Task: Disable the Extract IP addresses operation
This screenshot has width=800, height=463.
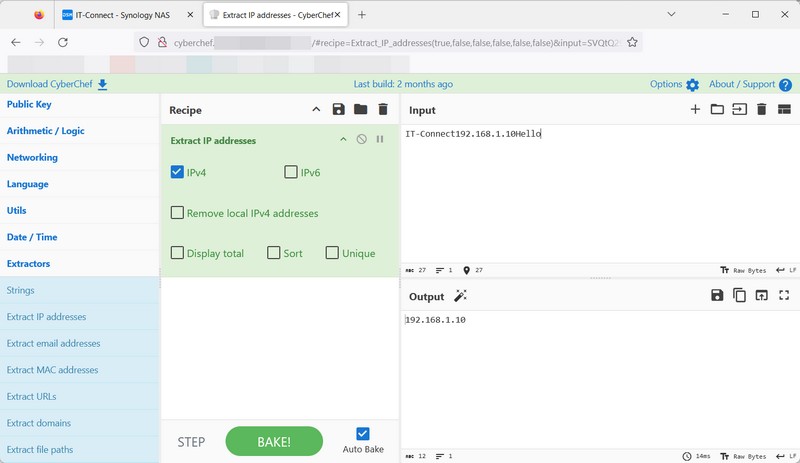Action: click(361, 139)
